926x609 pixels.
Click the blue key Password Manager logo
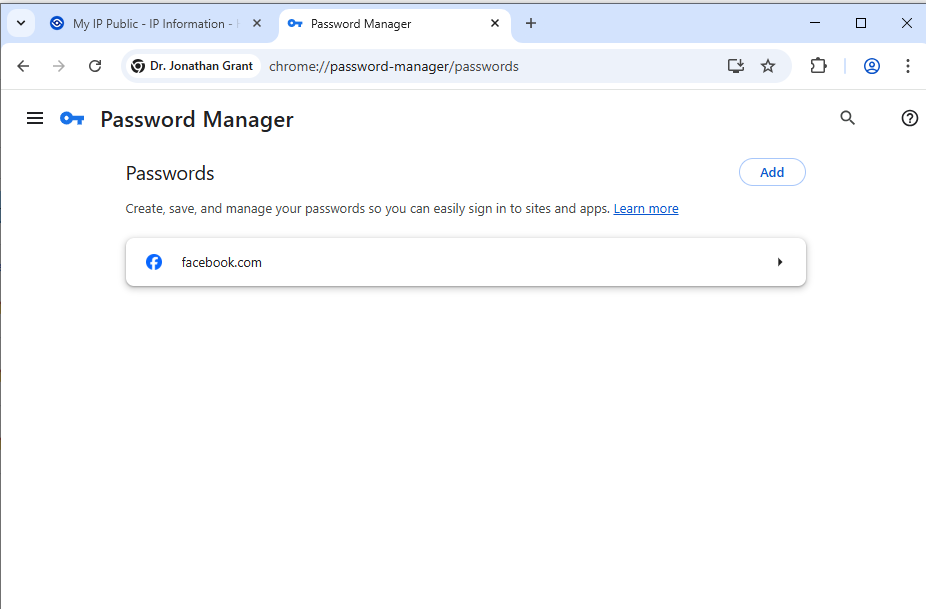click(72, 119)
